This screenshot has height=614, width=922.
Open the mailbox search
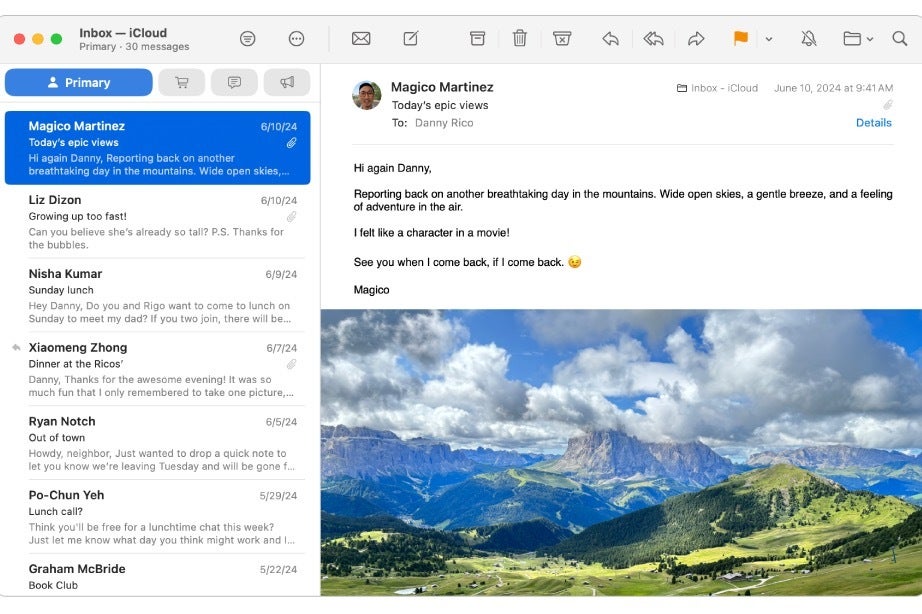pos(899,39)
